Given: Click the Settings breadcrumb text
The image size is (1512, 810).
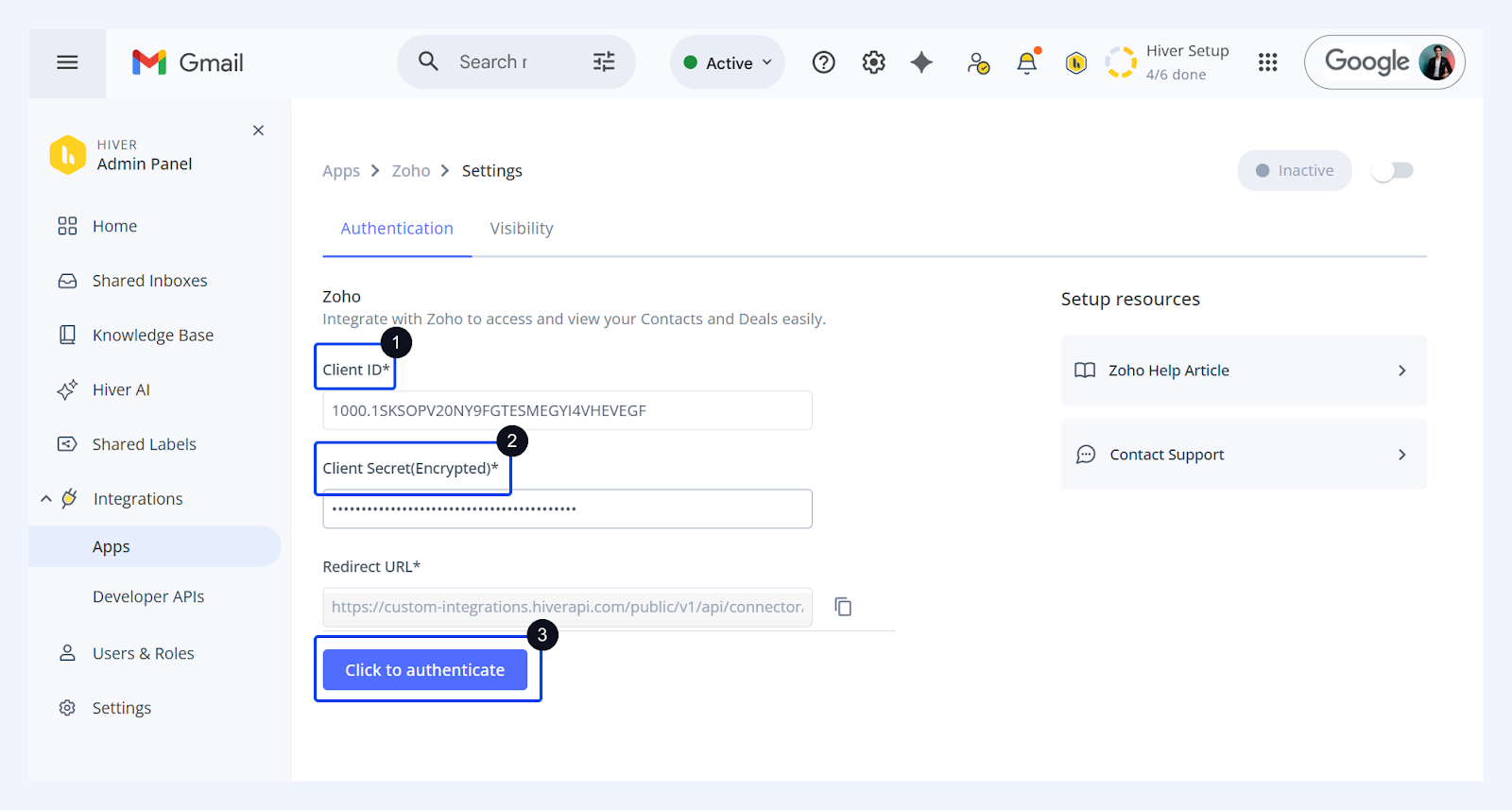Looking at the screenshot, I should click(492, 171).
